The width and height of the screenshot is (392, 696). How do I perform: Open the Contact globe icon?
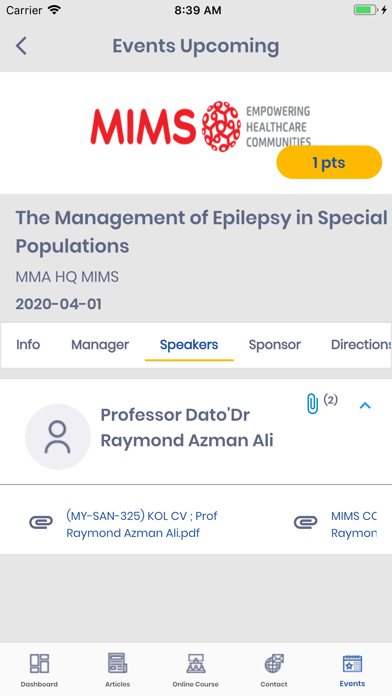(x=274, y=664)
